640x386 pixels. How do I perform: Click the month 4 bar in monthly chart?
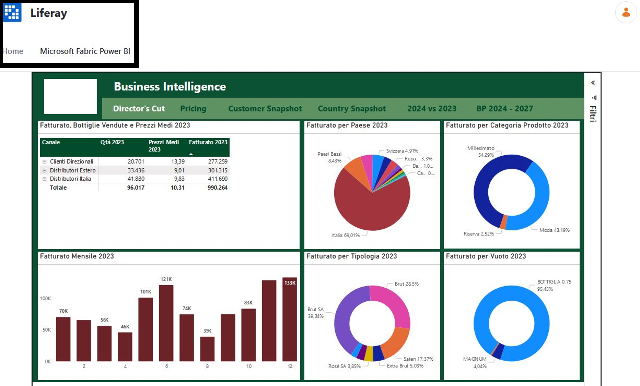point(125,346)
